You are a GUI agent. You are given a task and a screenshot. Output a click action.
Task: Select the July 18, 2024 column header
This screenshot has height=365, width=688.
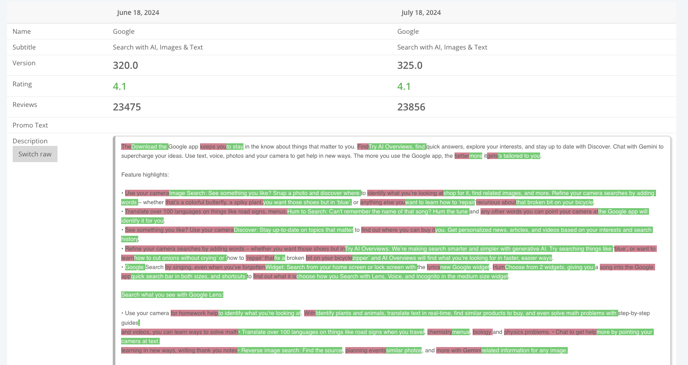[x=421, y=13]
